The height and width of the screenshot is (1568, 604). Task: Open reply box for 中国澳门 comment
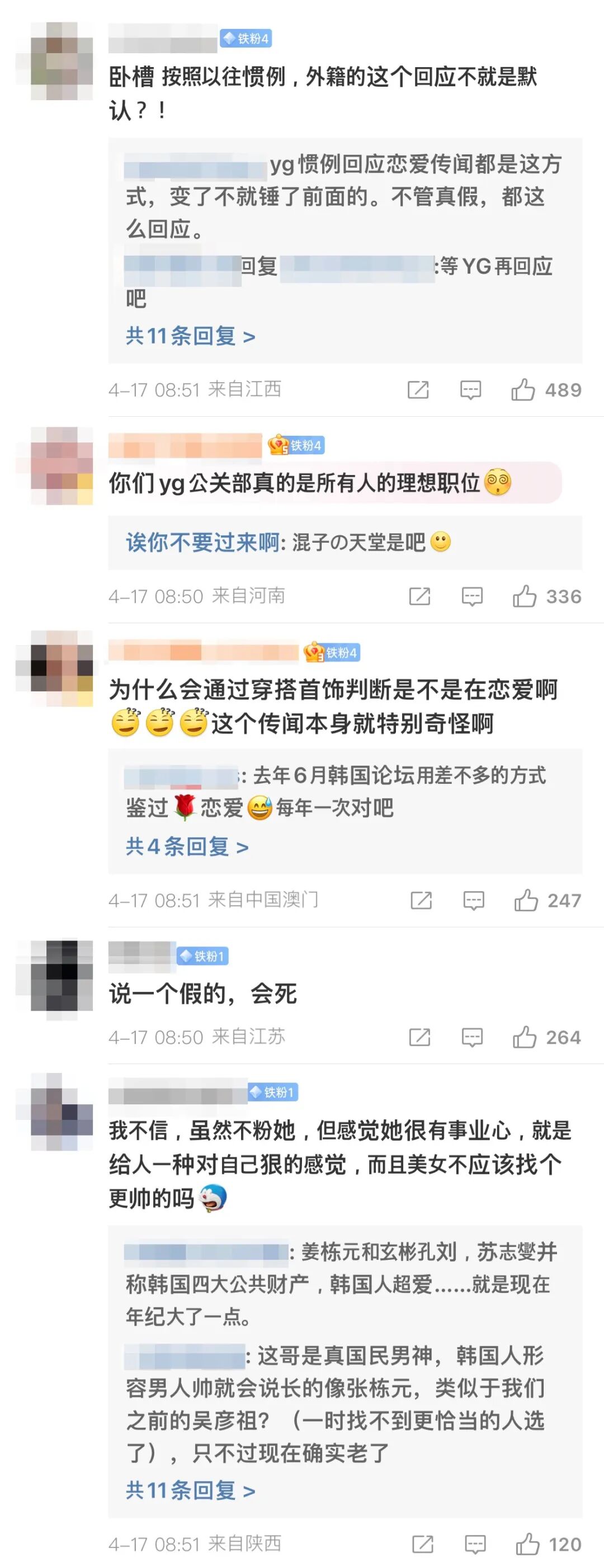click(x=474, y=900)
